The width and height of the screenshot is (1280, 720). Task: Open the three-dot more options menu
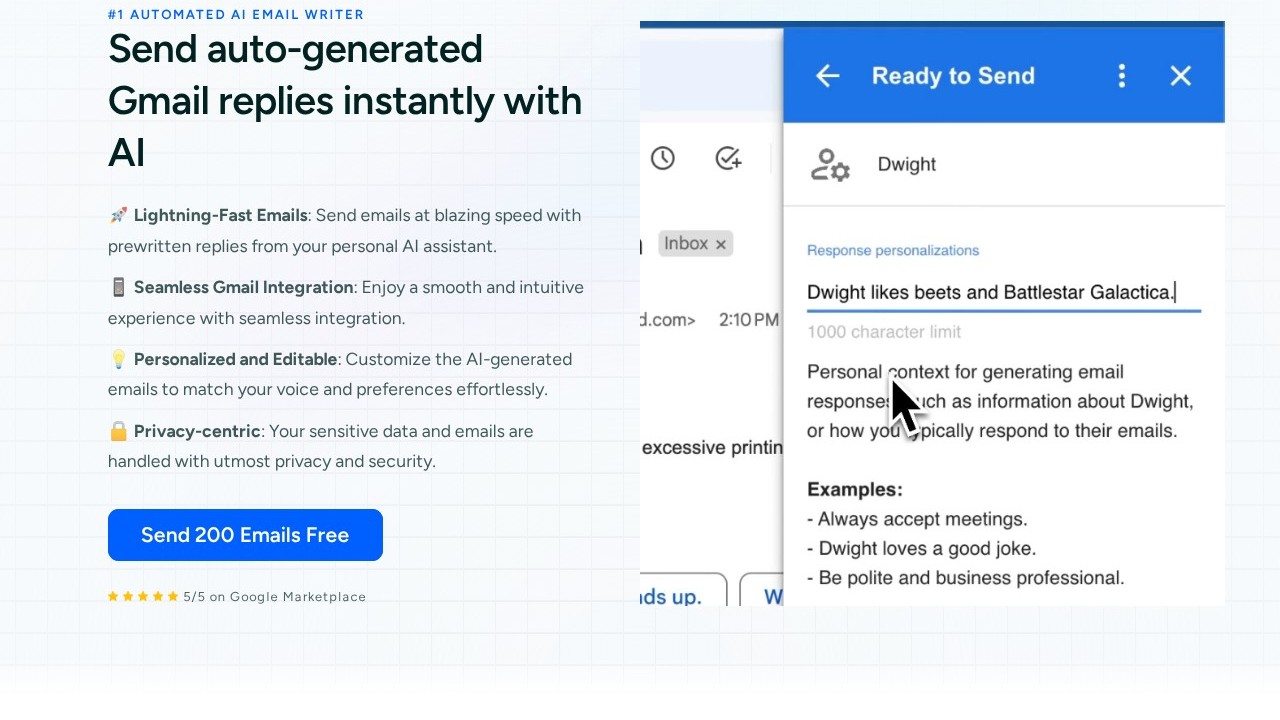[1122, 76]
